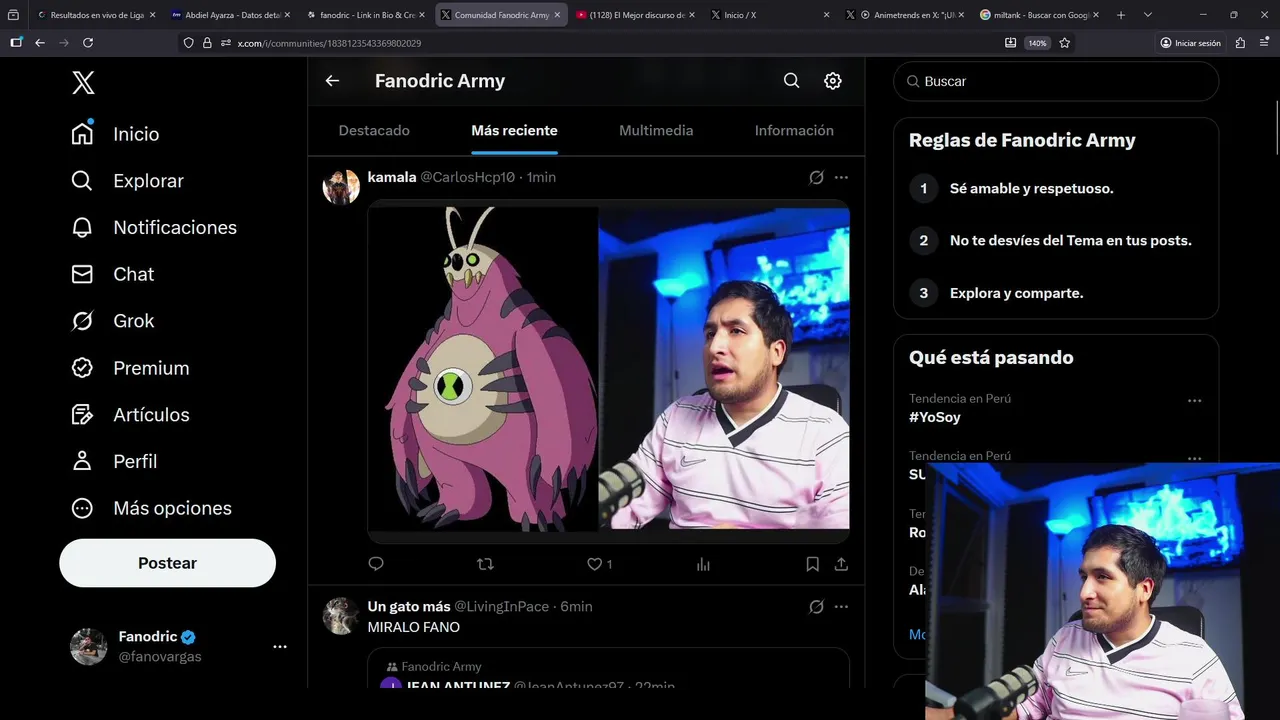1280x720 pixels.
Task: Switch to the Inicio / X browser tab
Action: click(768, 15)
